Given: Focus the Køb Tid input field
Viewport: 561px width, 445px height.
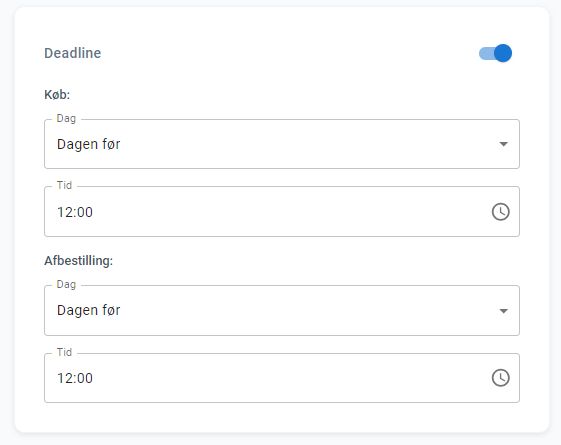Looking at the screenshot, I should (x=282, y=211).
